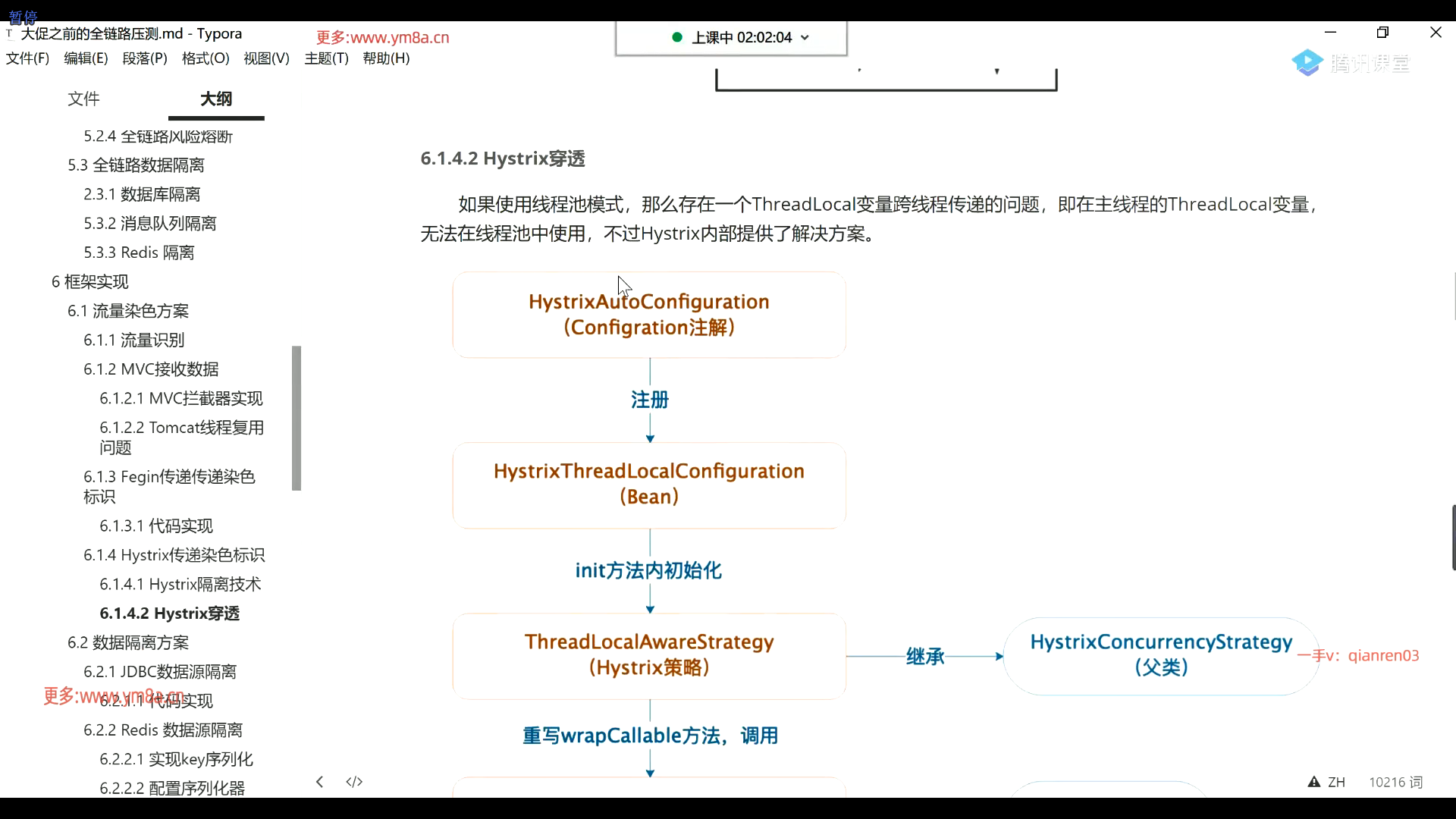Switch to the 文件 sidebar tab
Viewport: 1456px width, 819px height.
click(x=83, y=99)
